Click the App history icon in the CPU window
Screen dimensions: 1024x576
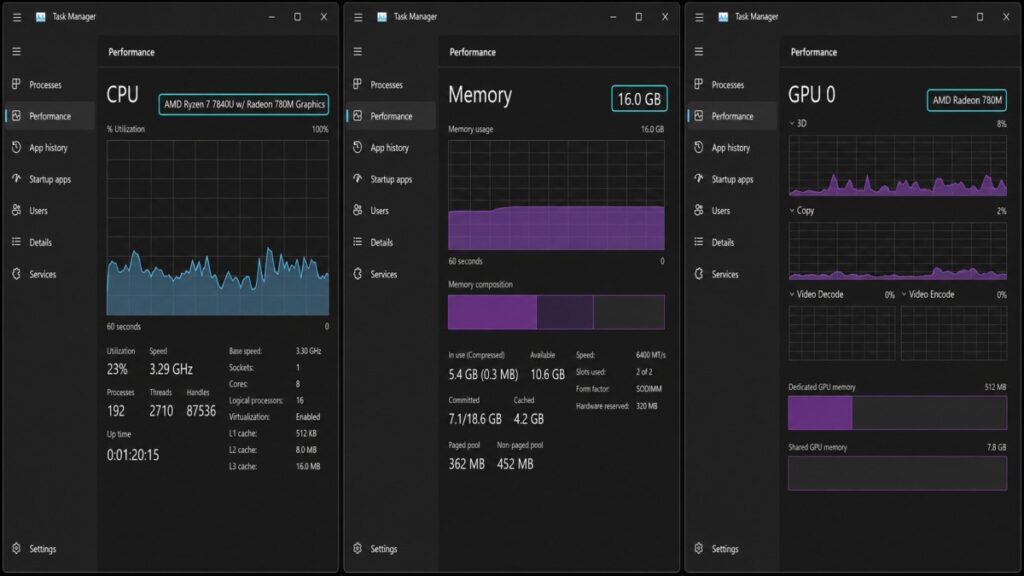(16, 147)
